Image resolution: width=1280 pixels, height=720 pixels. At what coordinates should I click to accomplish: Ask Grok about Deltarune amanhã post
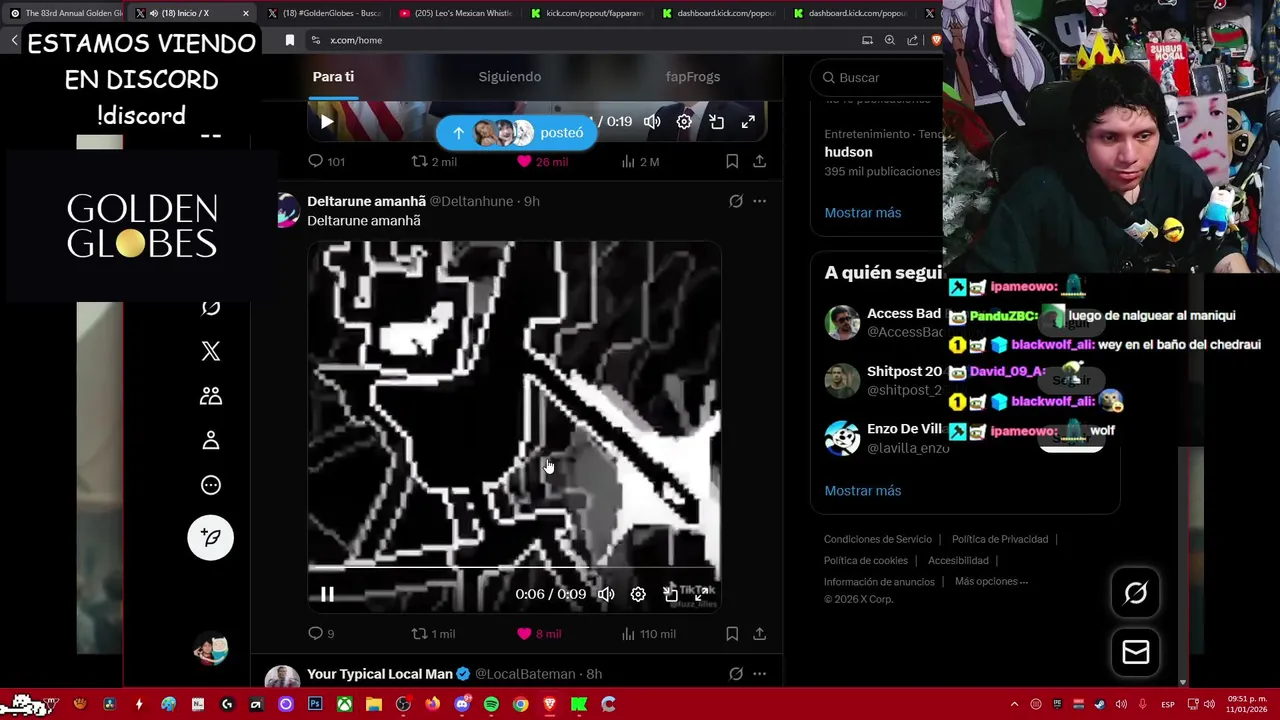coord(736,201)
